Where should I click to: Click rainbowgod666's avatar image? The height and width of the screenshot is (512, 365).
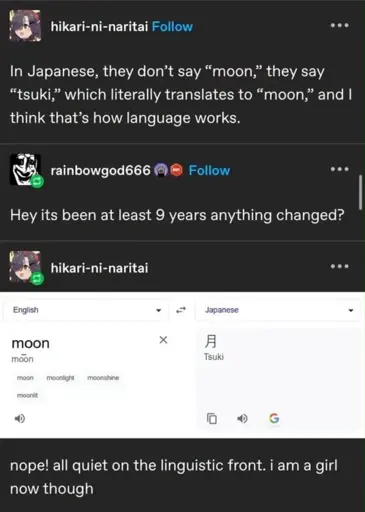click(x=25, y=169)
